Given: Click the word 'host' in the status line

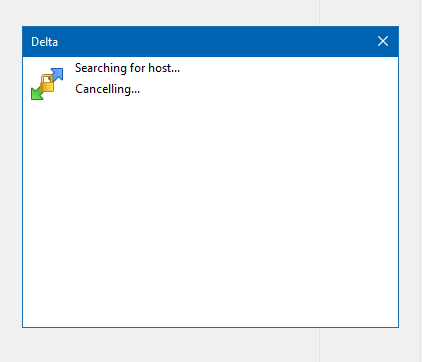Looking at the screenshot, I should coord(159,68).
